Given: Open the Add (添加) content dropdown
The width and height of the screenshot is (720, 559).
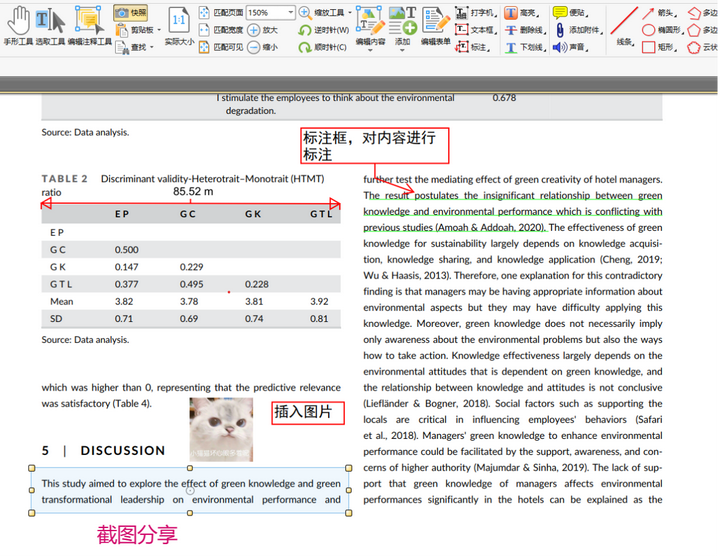Looking at the screenshot, I should coord(402,28).
